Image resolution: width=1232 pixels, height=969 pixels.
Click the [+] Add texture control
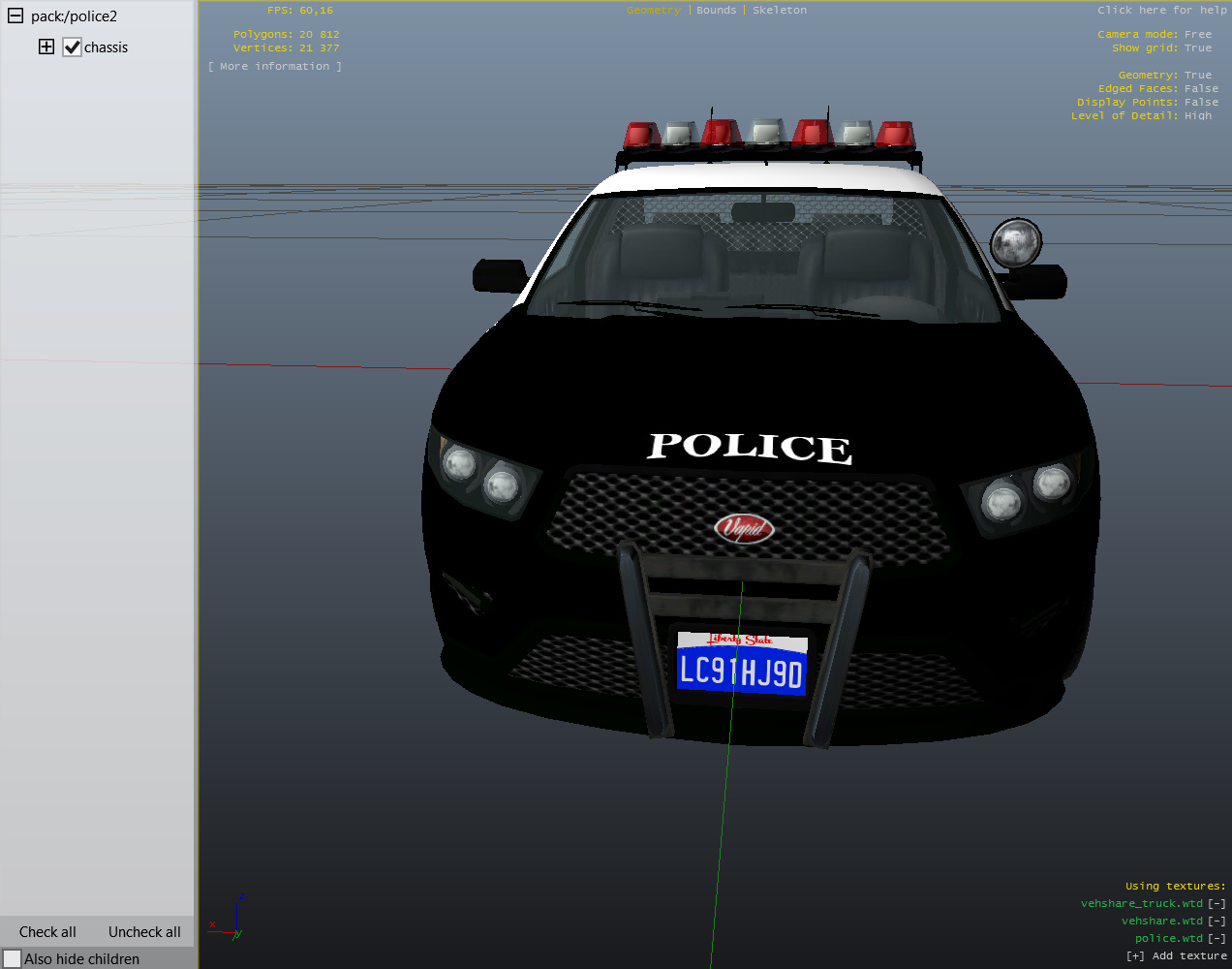tap(1176, 955)
